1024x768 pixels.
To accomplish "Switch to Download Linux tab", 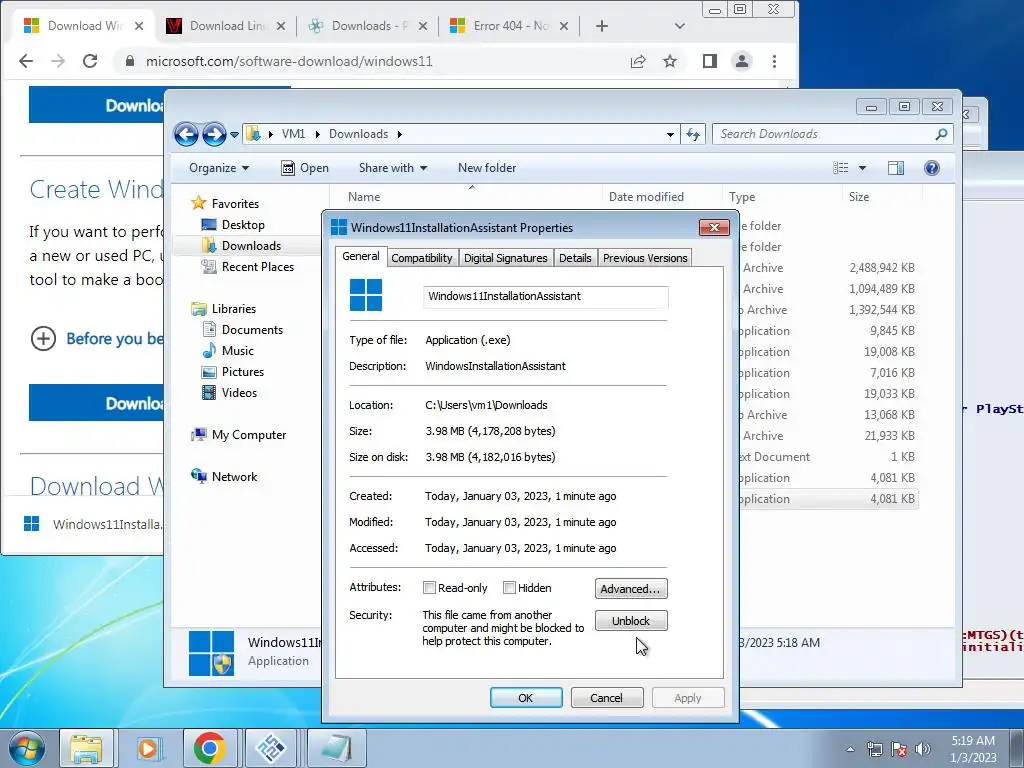I will click(x=226, y=26).
